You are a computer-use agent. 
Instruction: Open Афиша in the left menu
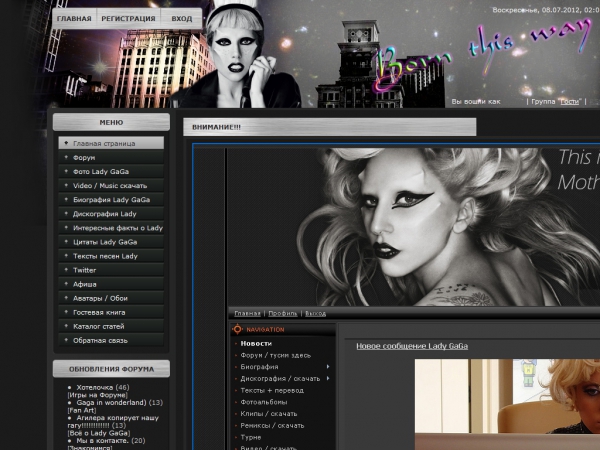coord(111,284)
